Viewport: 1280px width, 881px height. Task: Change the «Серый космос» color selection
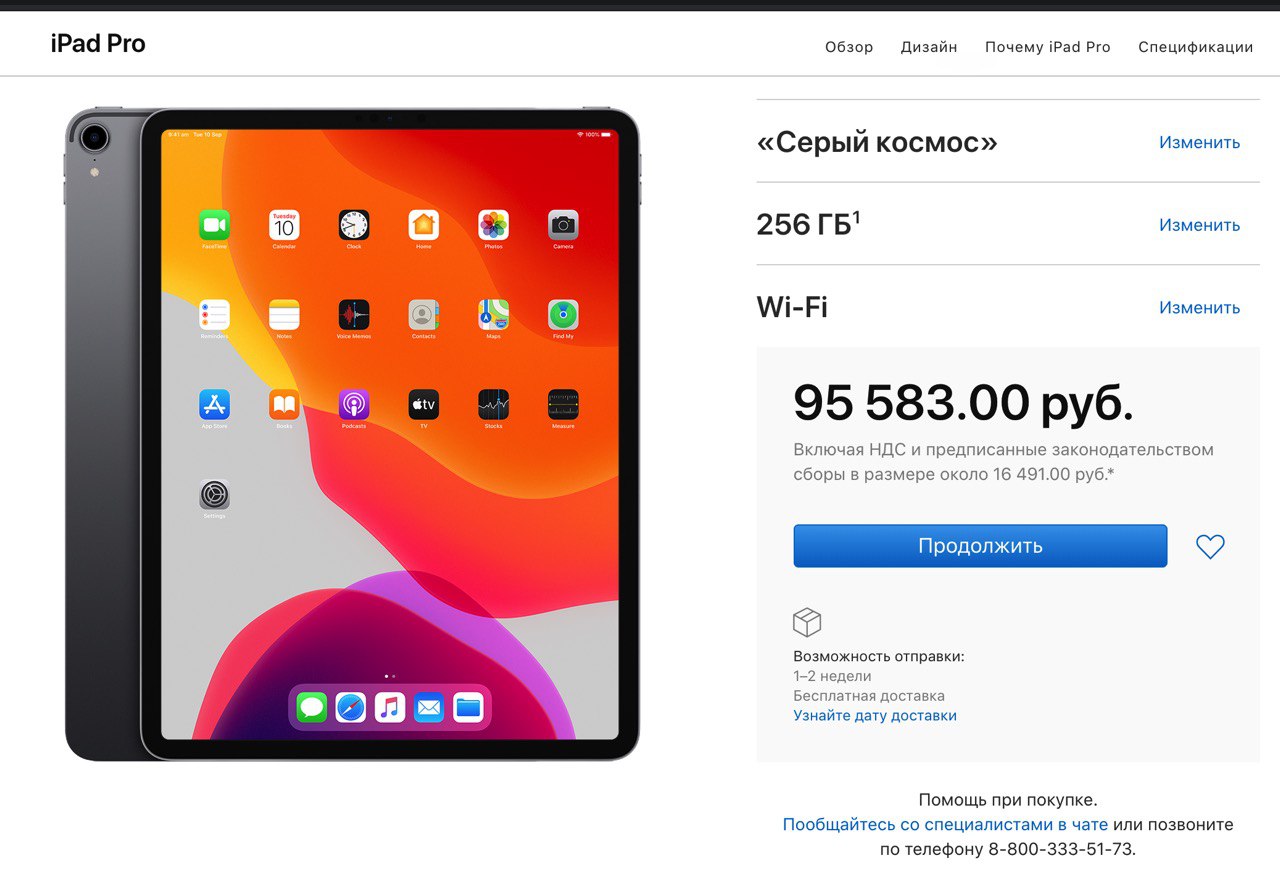point(1199,142)
